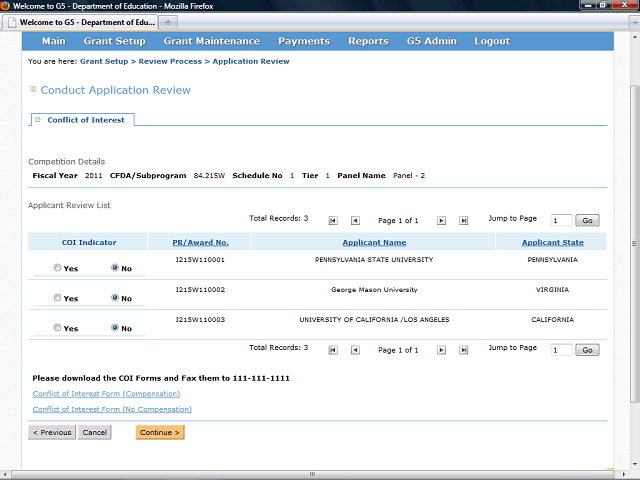This screenshot has height=480, width=640.
Task: Click bottom previous page arrow icon
Action: click(354, 350)
